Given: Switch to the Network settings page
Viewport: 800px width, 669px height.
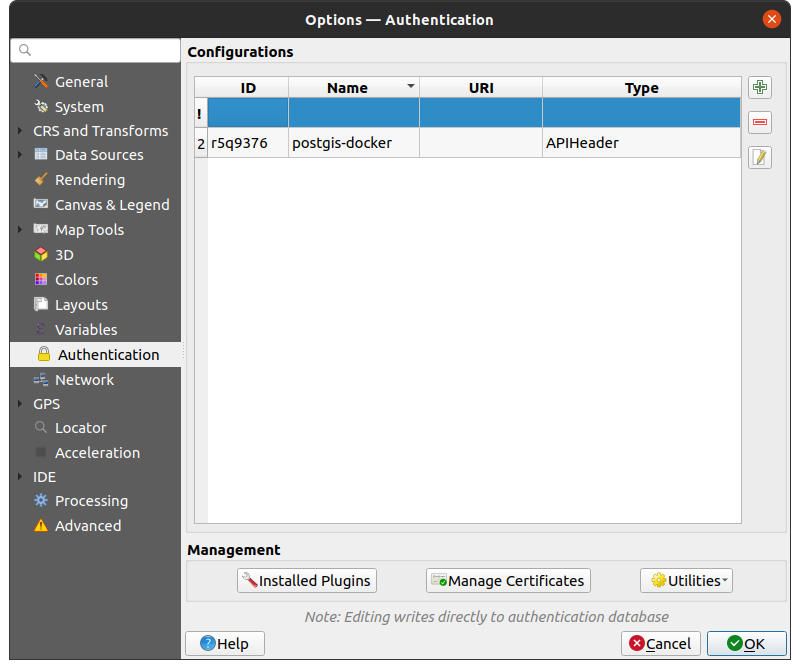Looking at the screenshot, I should coord(82,379).
